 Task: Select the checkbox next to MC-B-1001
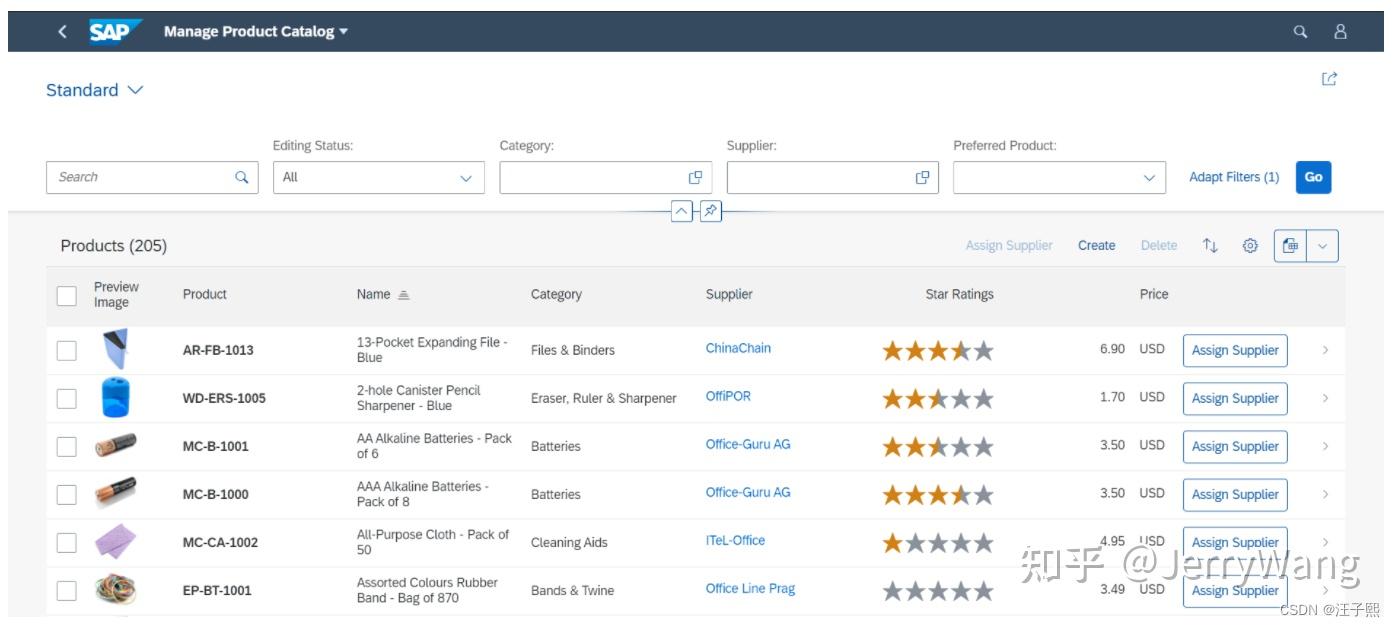coord(66,446)
